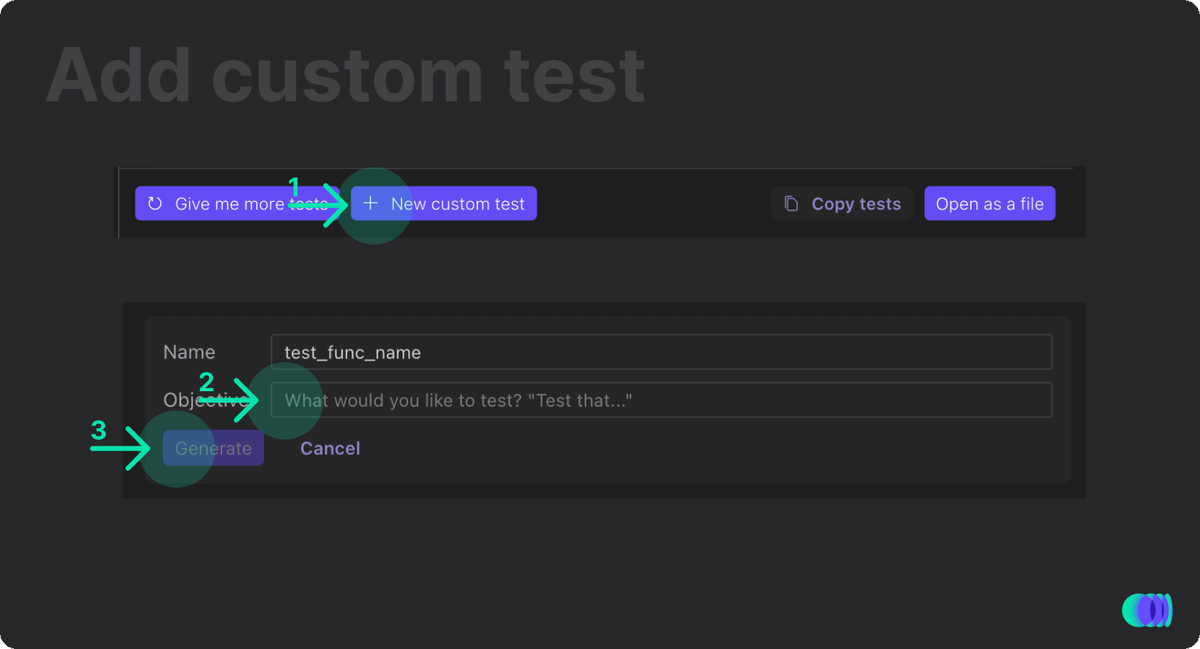
Task: Click the green arrow marked step 1
Action: pos(322,205)
